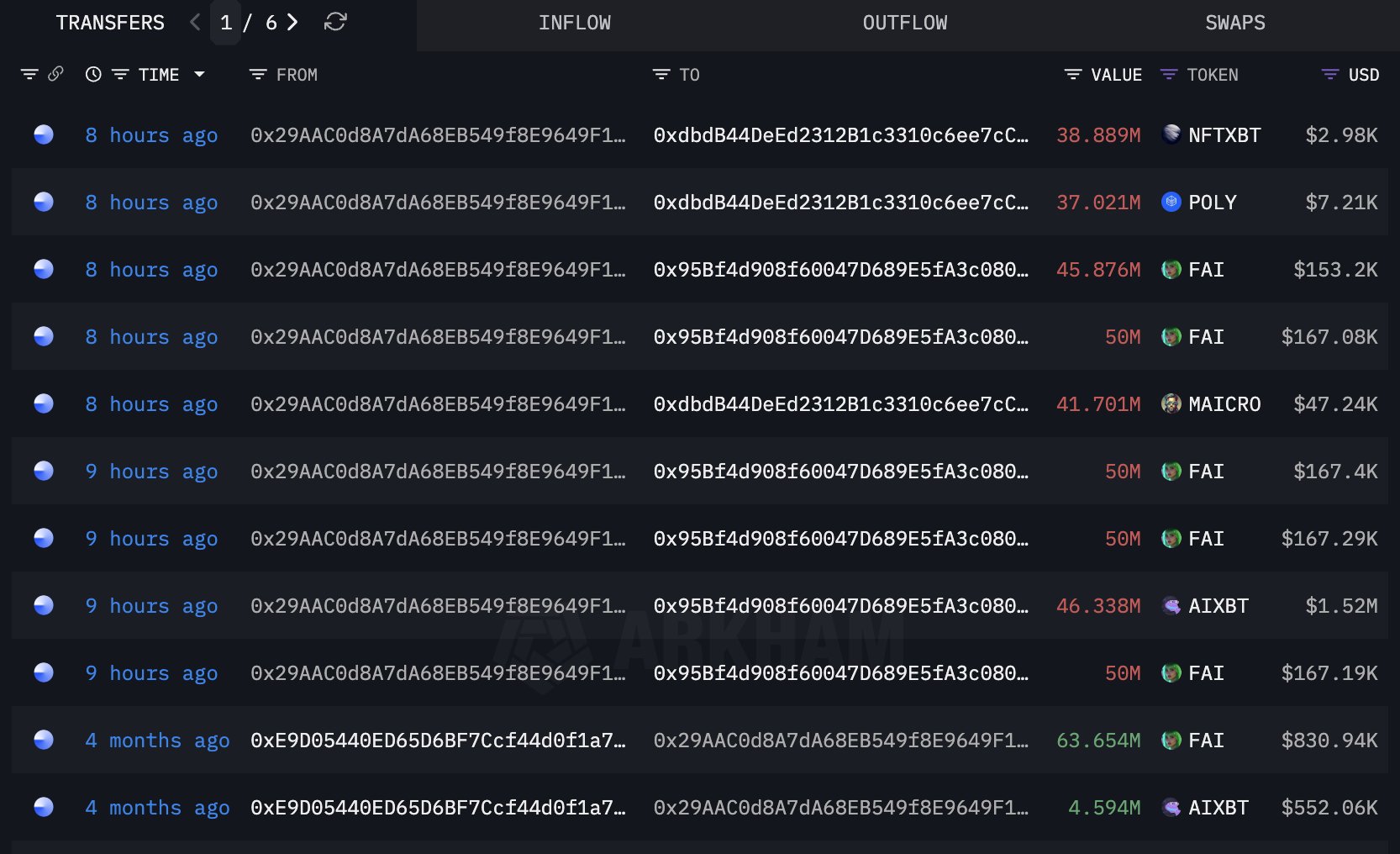Click the chain icon in MAICRO row
The height and width of the screenshot is (854, 1400).
[x=44, y=403]
